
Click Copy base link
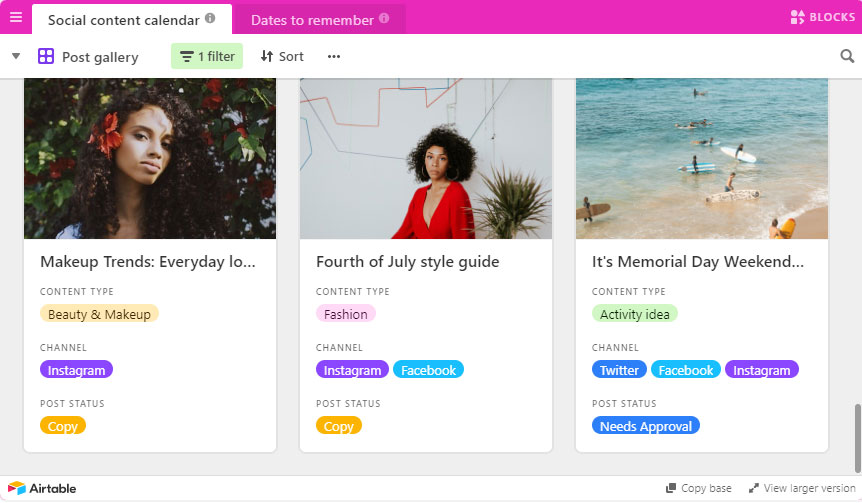699,488
